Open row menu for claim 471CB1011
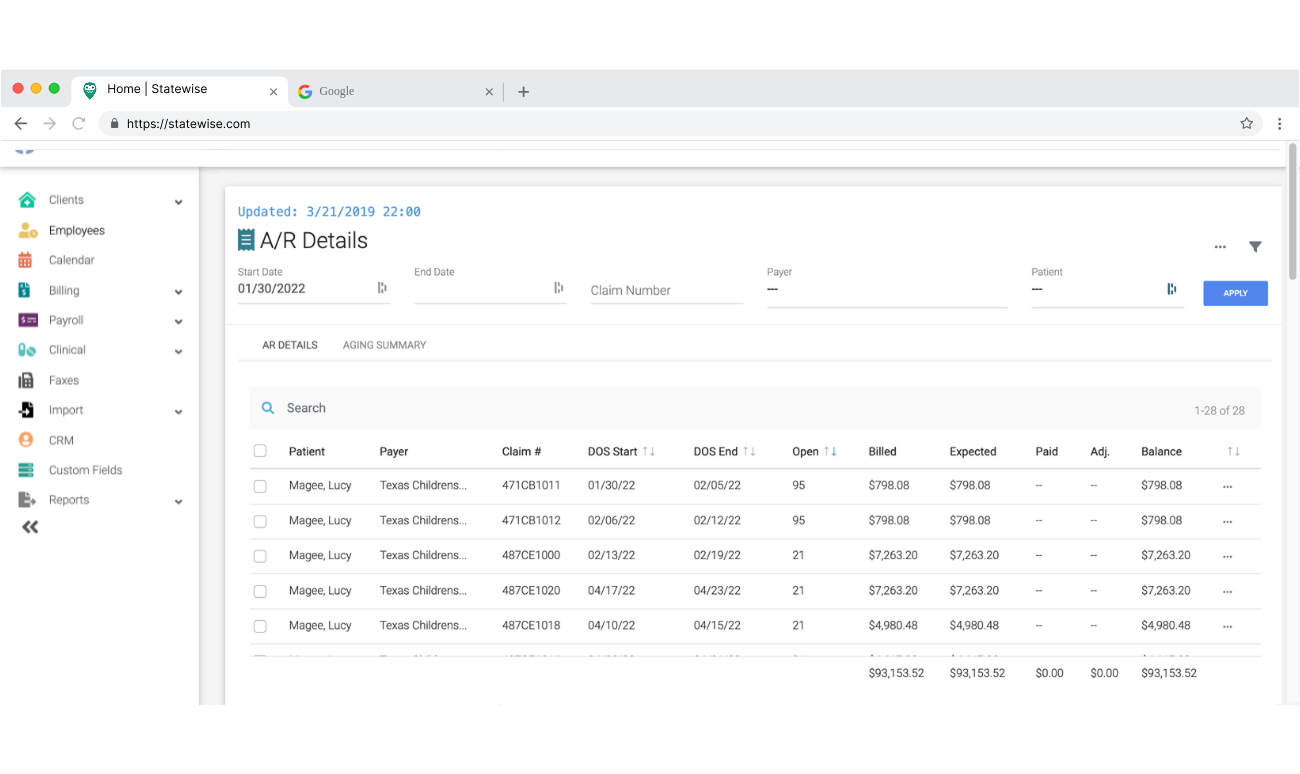Image resolution: width=1300 pixels, height=774 pixels. (1228, 486)
